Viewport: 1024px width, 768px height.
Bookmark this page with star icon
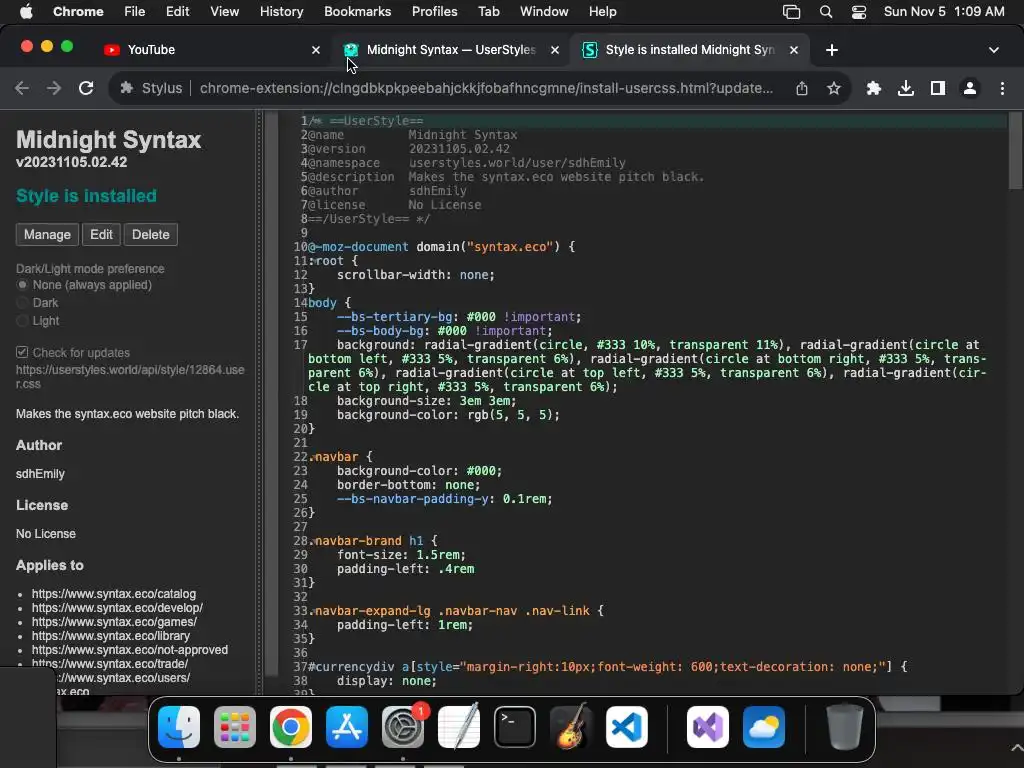coord(833,88)
